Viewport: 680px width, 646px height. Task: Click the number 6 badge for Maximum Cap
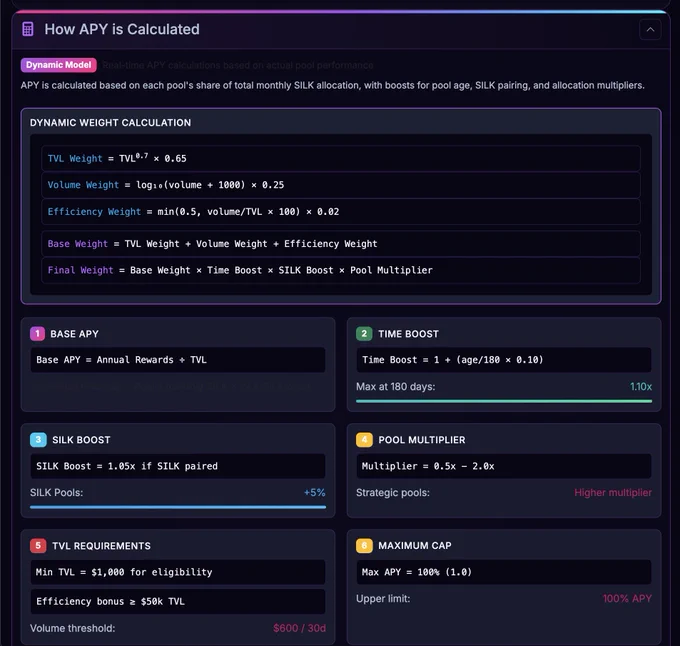364,545
